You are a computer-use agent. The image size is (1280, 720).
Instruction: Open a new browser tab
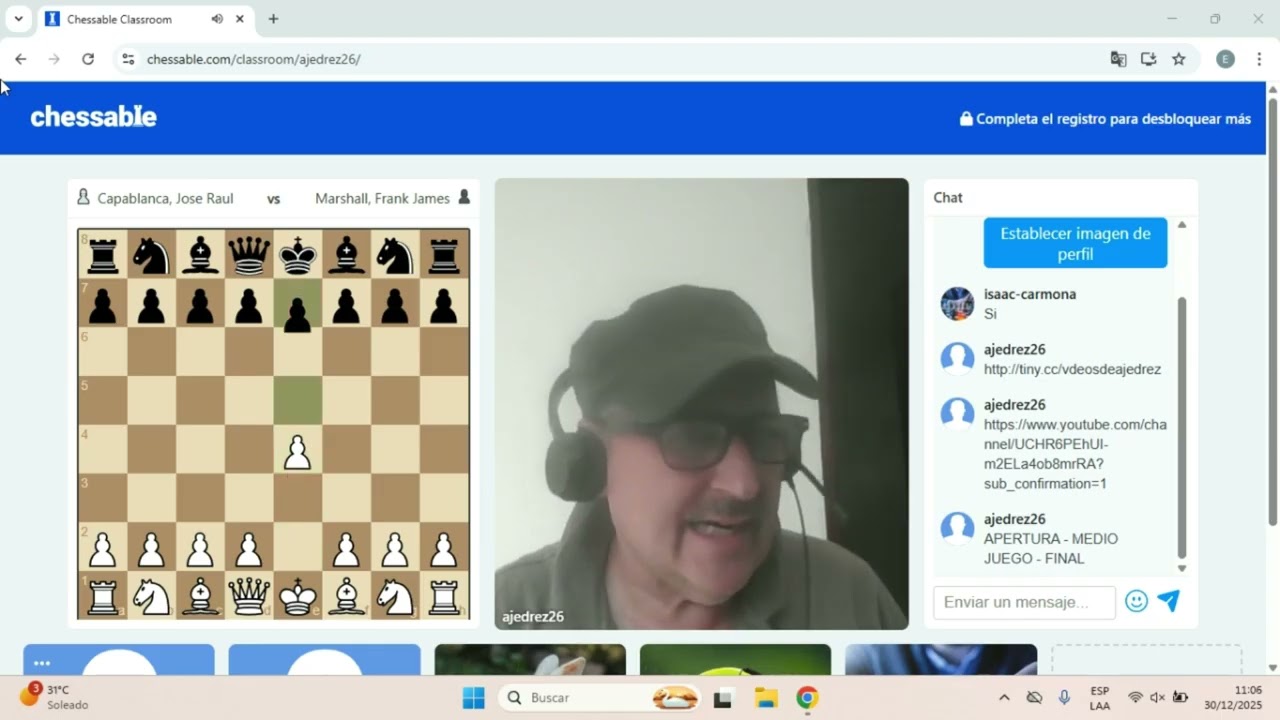[273, 19]
